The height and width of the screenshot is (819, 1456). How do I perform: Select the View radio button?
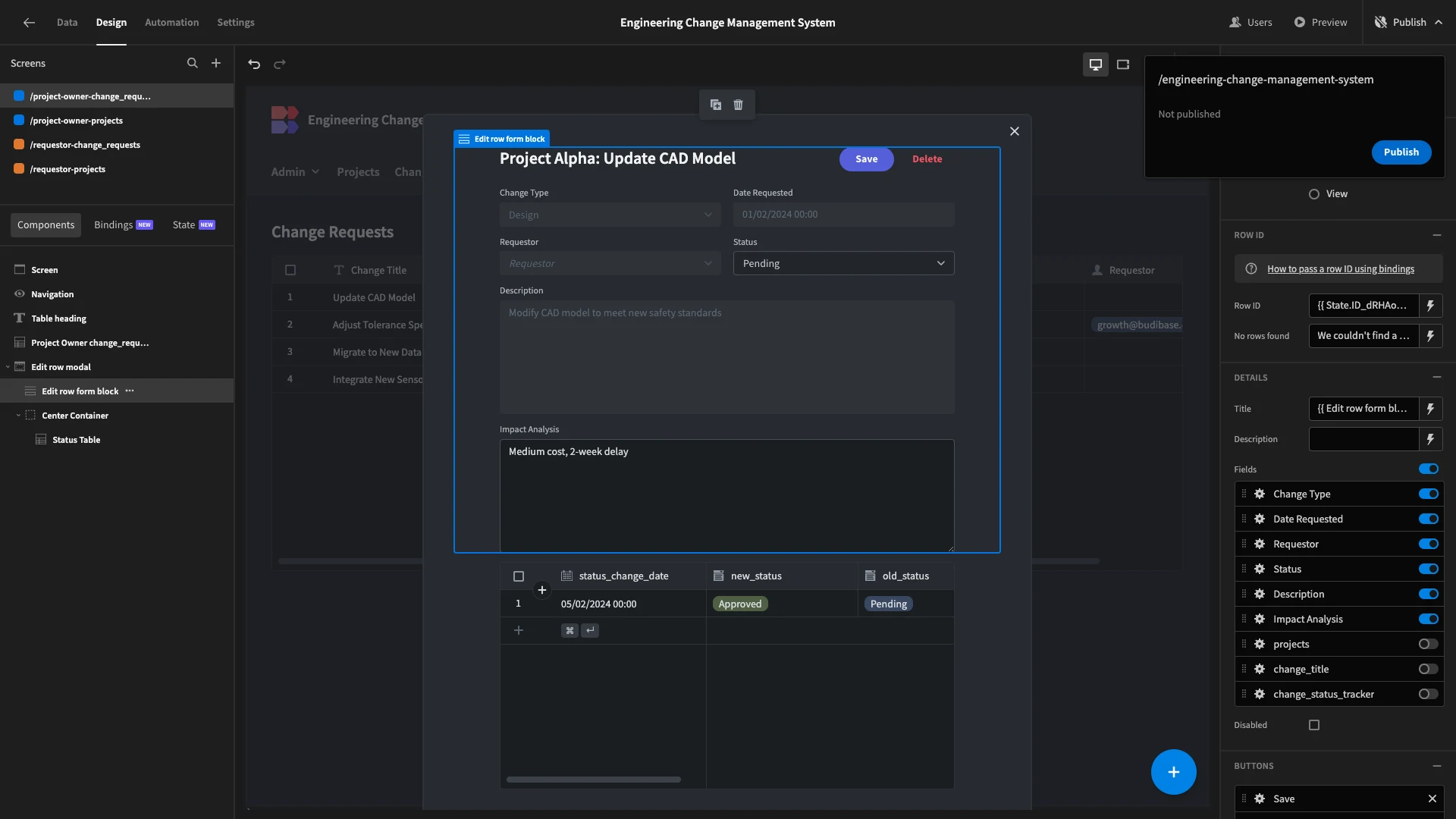[1314, 194]
